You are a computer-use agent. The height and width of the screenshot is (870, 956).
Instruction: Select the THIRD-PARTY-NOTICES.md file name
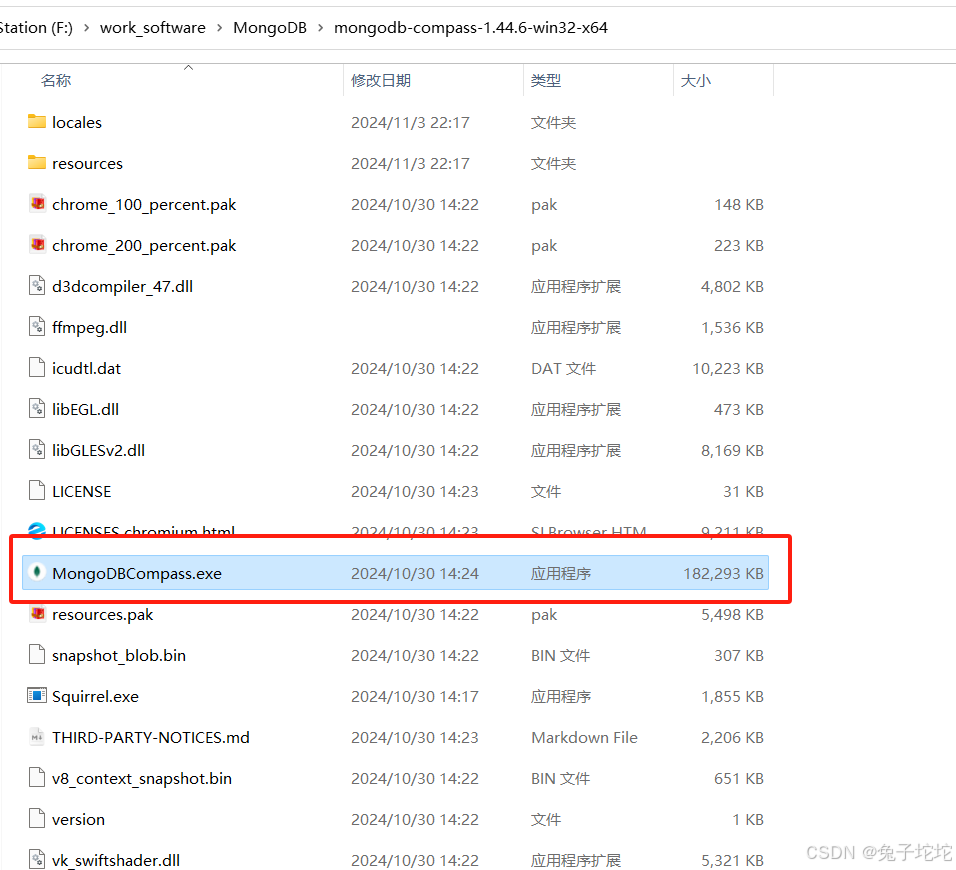[x=151, y=737]
